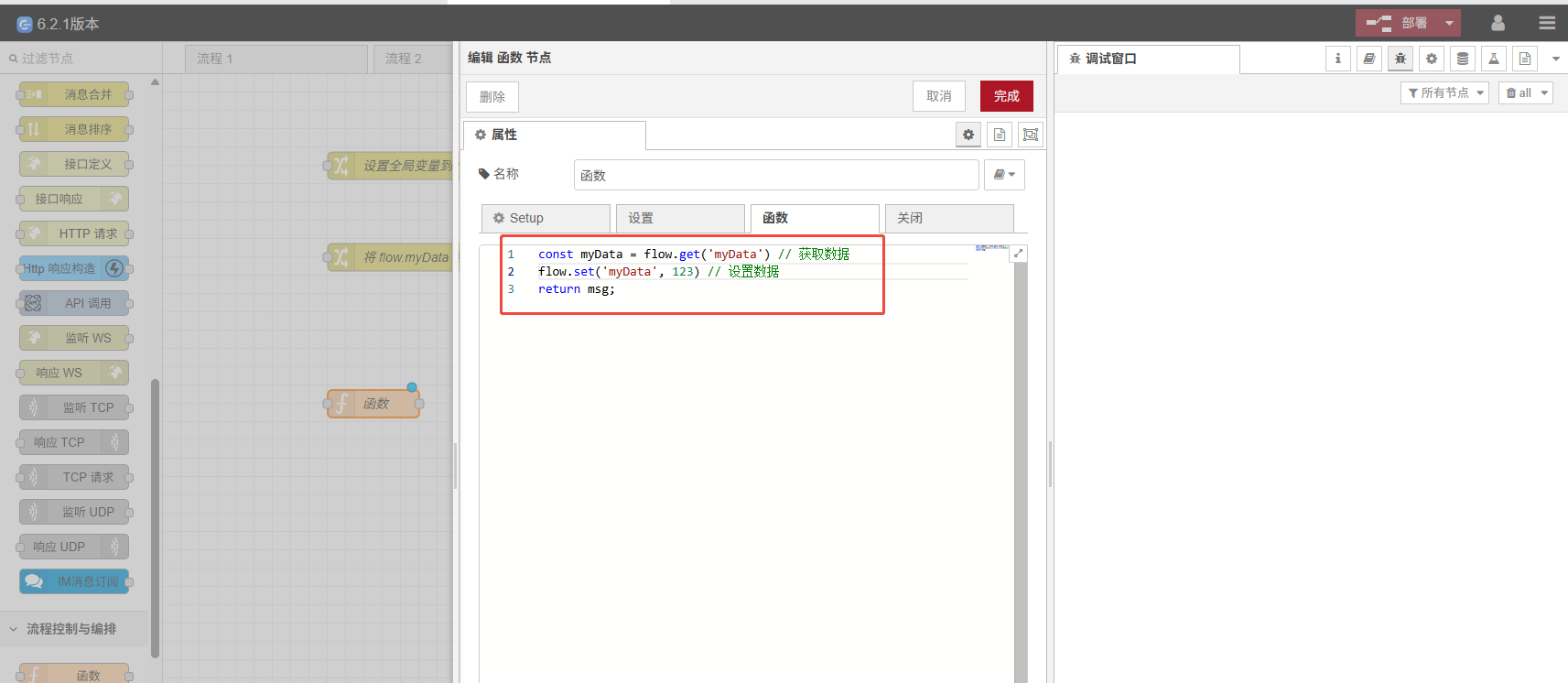Select the 设置全局变量 change node on canvas
The height and width of the screenshot is (683, 1568).
pyautogui.click(x=391, y=166)
